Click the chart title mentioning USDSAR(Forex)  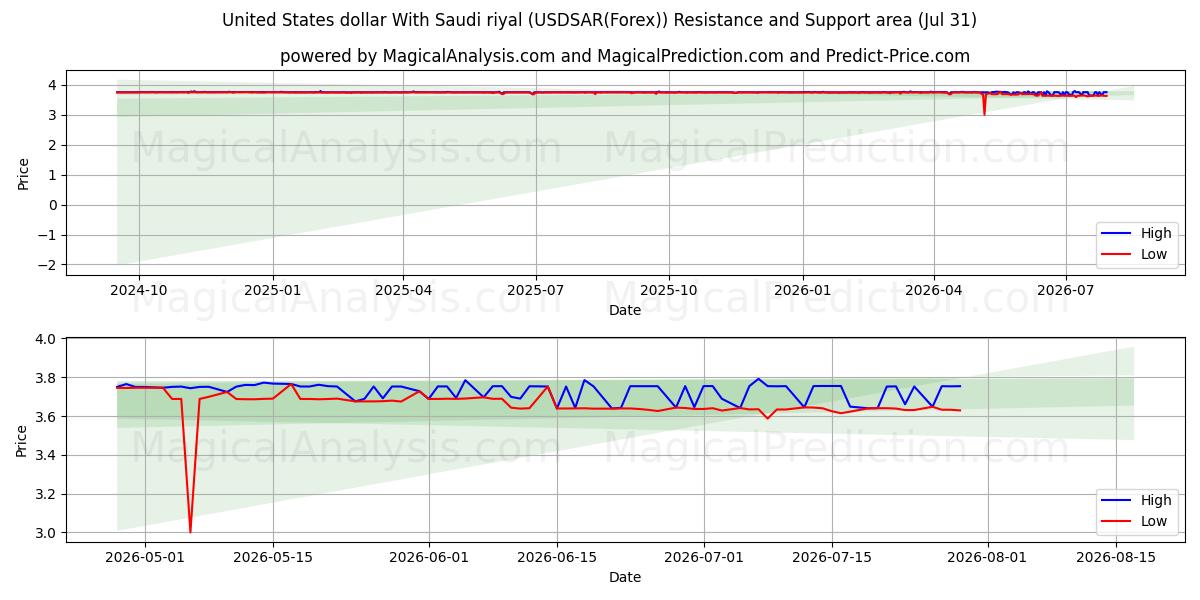[599, 20]
